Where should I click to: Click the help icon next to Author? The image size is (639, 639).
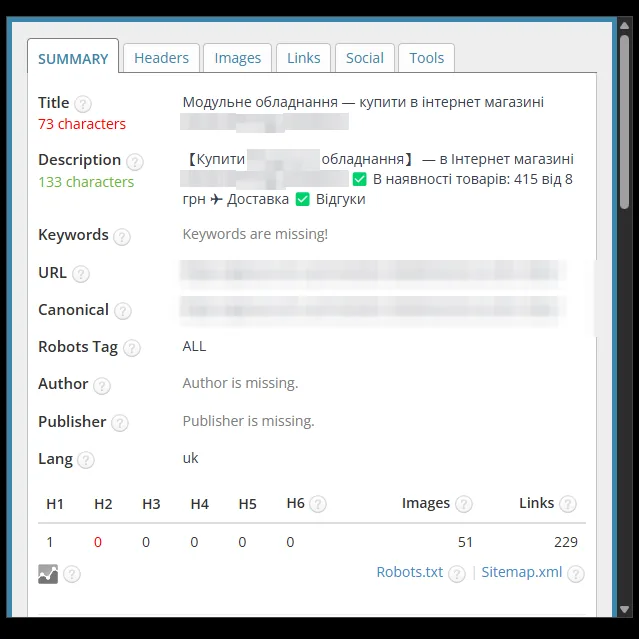click(102, 386)
